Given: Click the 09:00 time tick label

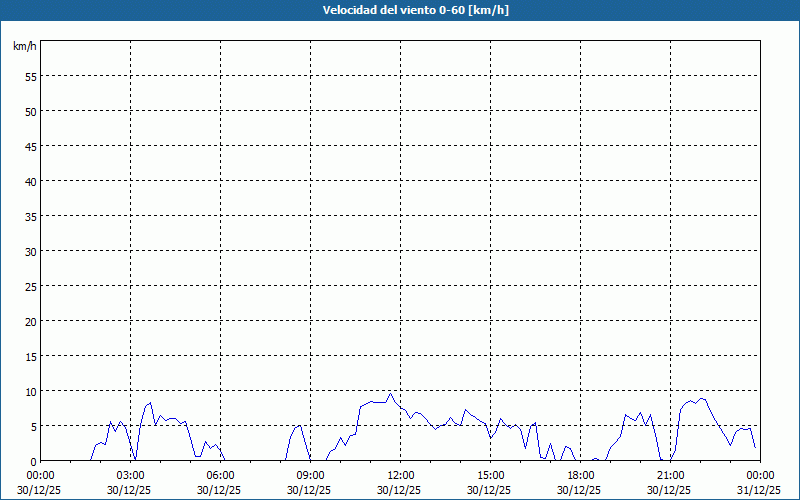Looking at the screenshot, I should coord(310,474).
